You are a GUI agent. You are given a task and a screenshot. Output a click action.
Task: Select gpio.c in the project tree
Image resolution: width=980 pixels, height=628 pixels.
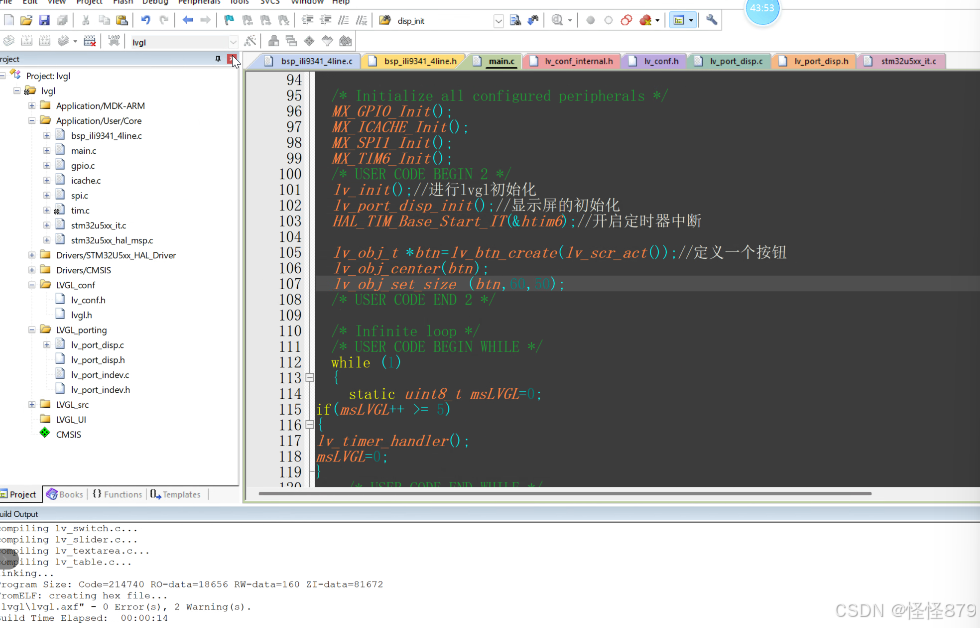(x=82, y=166)
